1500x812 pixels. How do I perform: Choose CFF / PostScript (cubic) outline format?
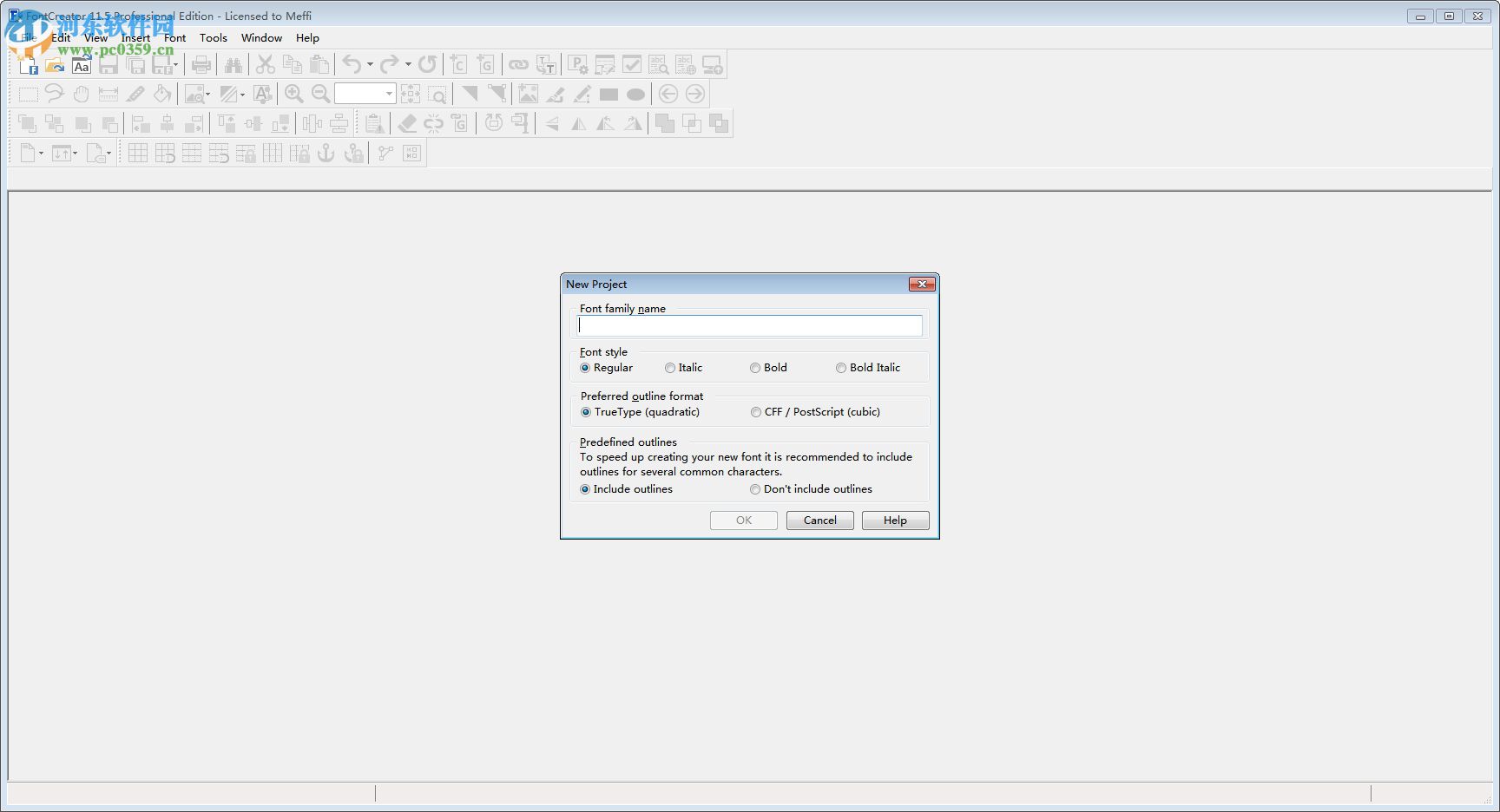755,412
